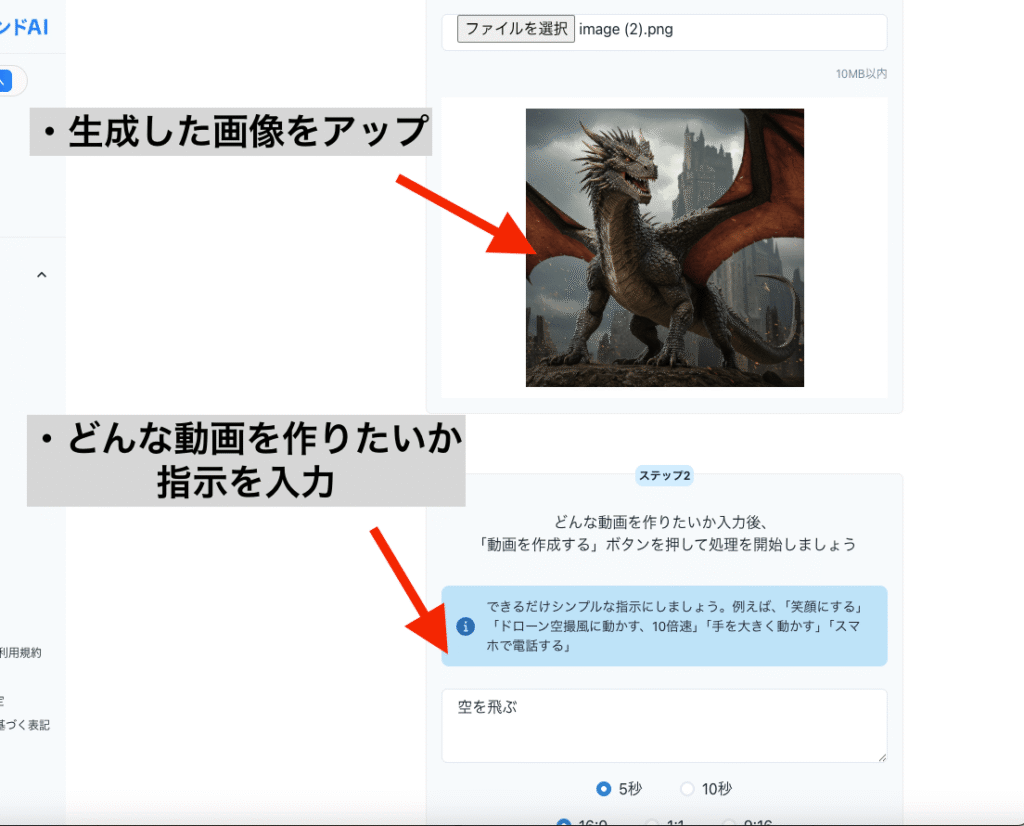The image size is (1024, 826).
Task: Open the 利用規約 link in the sidebar
Action: tap(20, 652)
